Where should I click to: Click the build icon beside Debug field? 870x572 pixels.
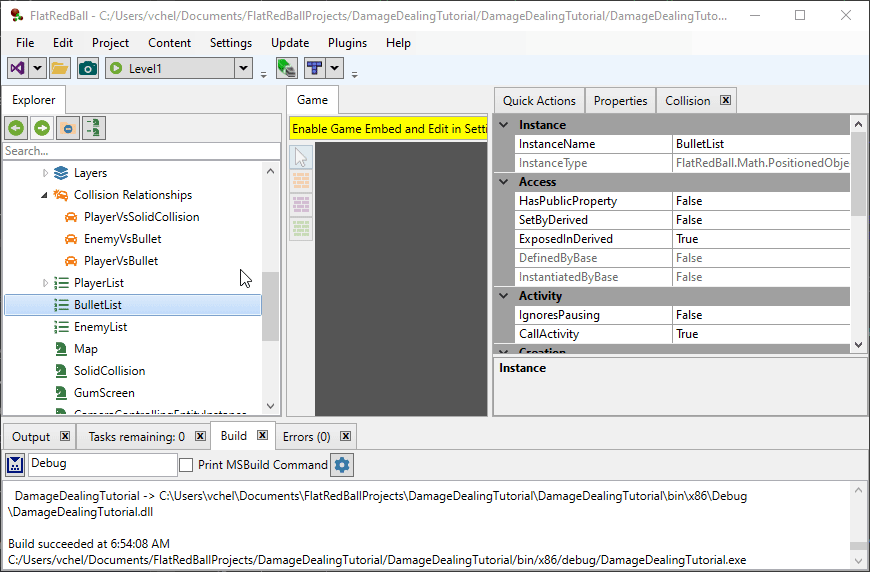point(15,465)
